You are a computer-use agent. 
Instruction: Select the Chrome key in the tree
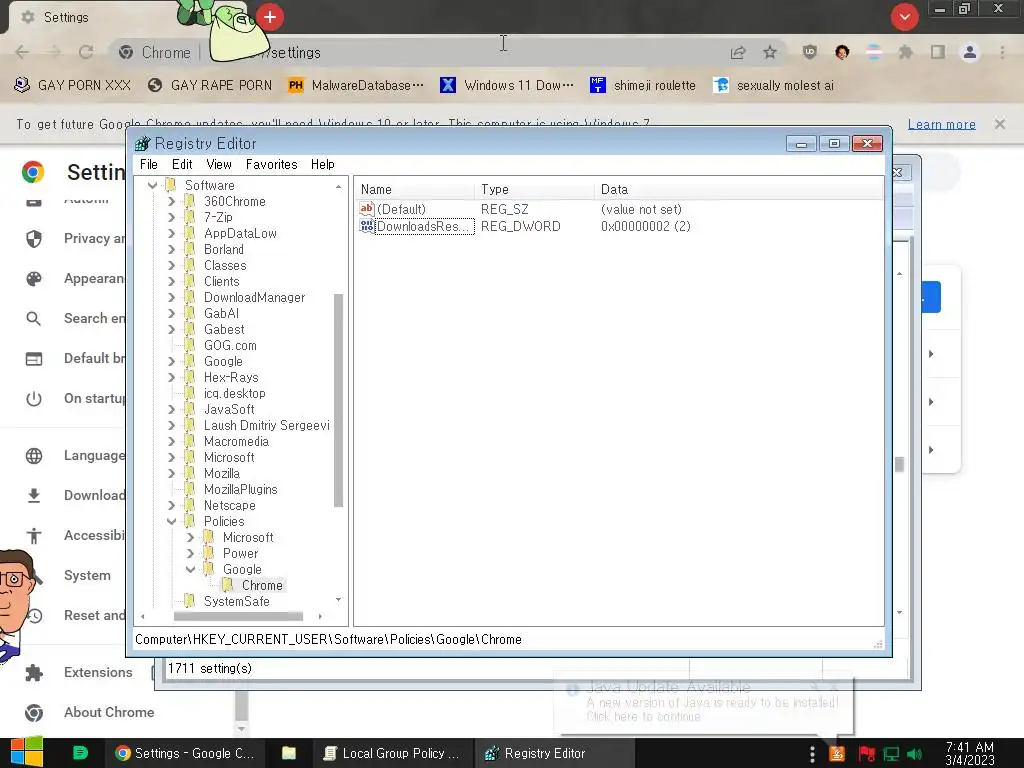tap(262, 585)
